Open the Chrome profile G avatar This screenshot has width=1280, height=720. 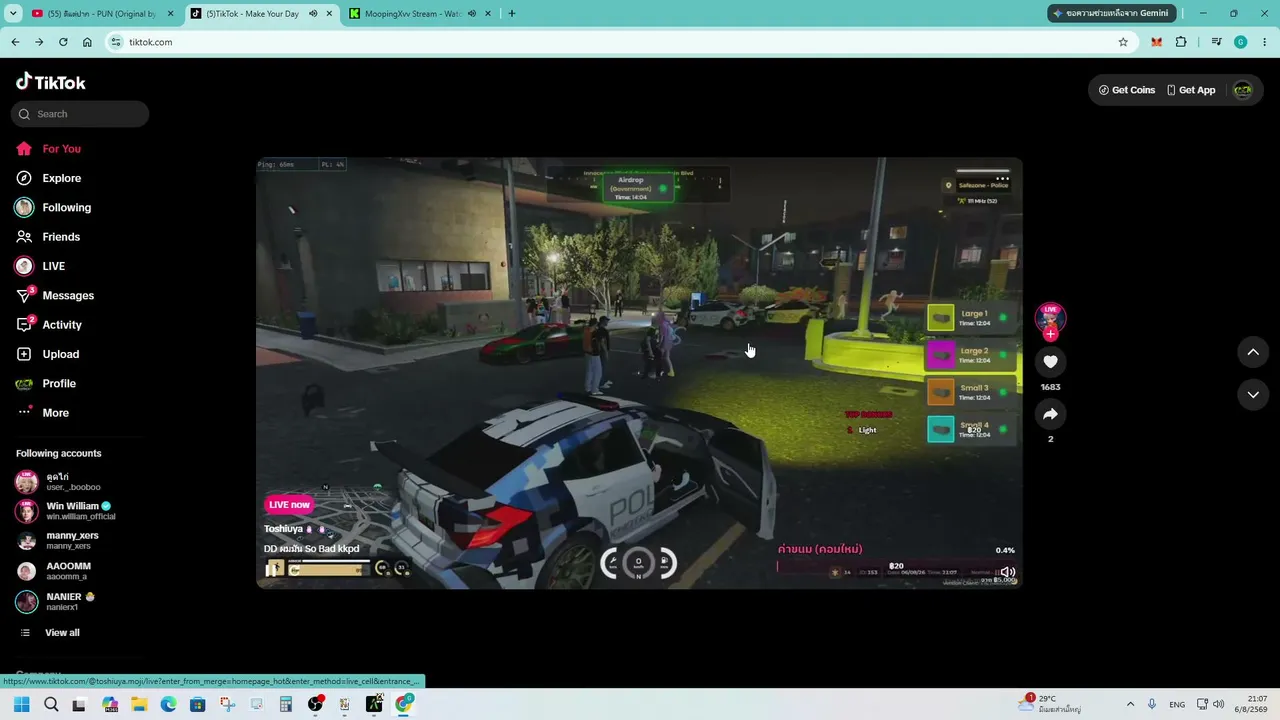[x=1241, y=42]
